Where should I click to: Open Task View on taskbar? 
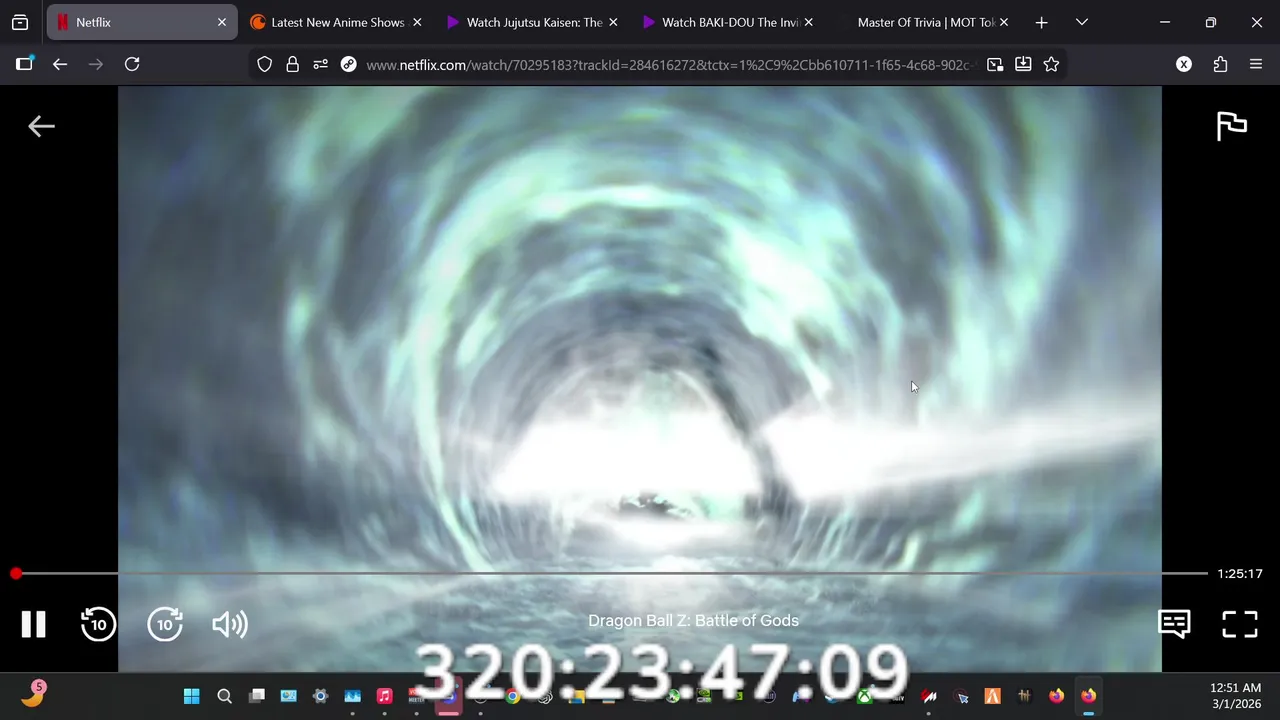(x=257, y=696)
